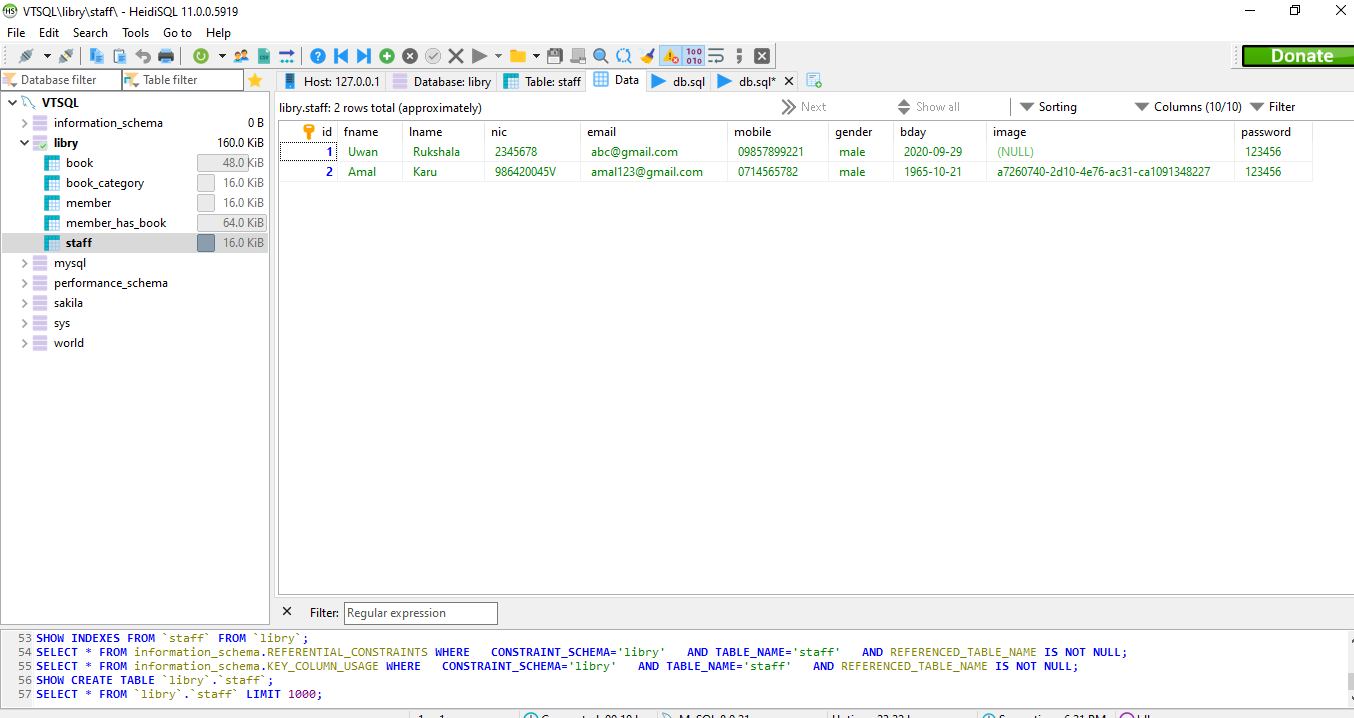Toggle word wrap in the editor
This screenshot has height=718, width=1354.
coord(714,55)
